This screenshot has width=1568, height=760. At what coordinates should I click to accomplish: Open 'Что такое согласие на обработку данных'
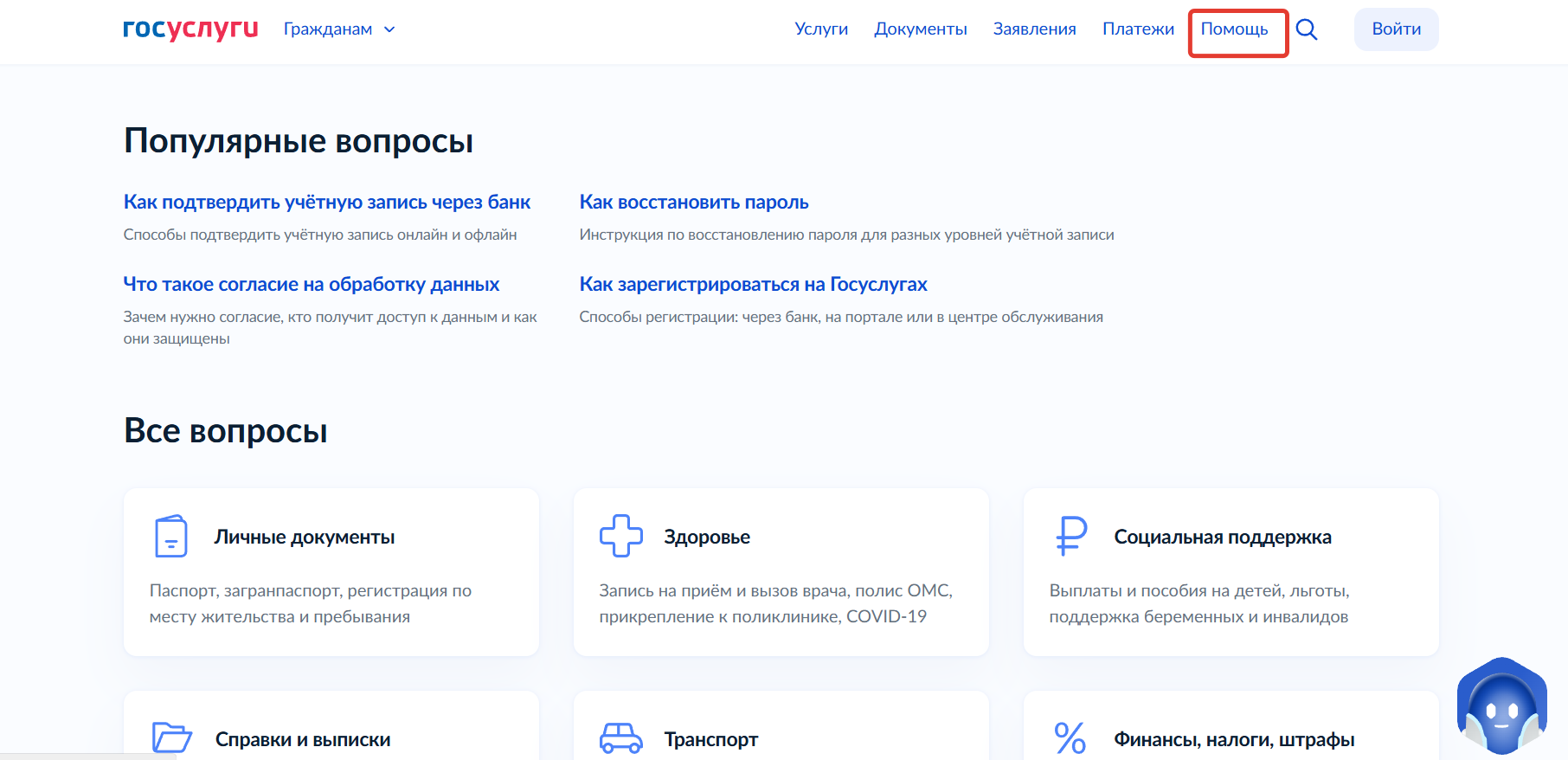[312, 285]
